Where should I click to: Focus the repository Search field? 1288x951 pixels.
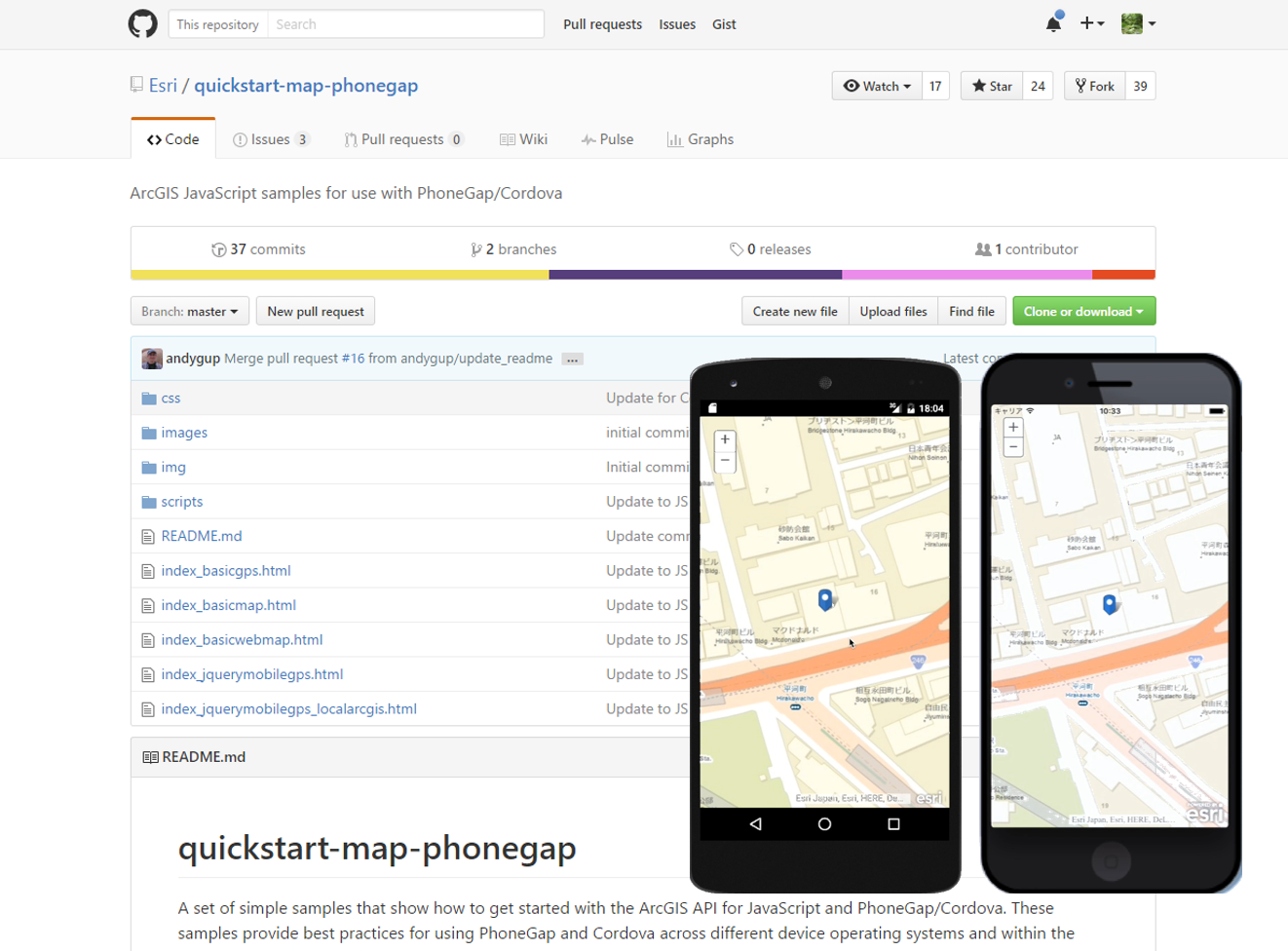coord(405,24)
